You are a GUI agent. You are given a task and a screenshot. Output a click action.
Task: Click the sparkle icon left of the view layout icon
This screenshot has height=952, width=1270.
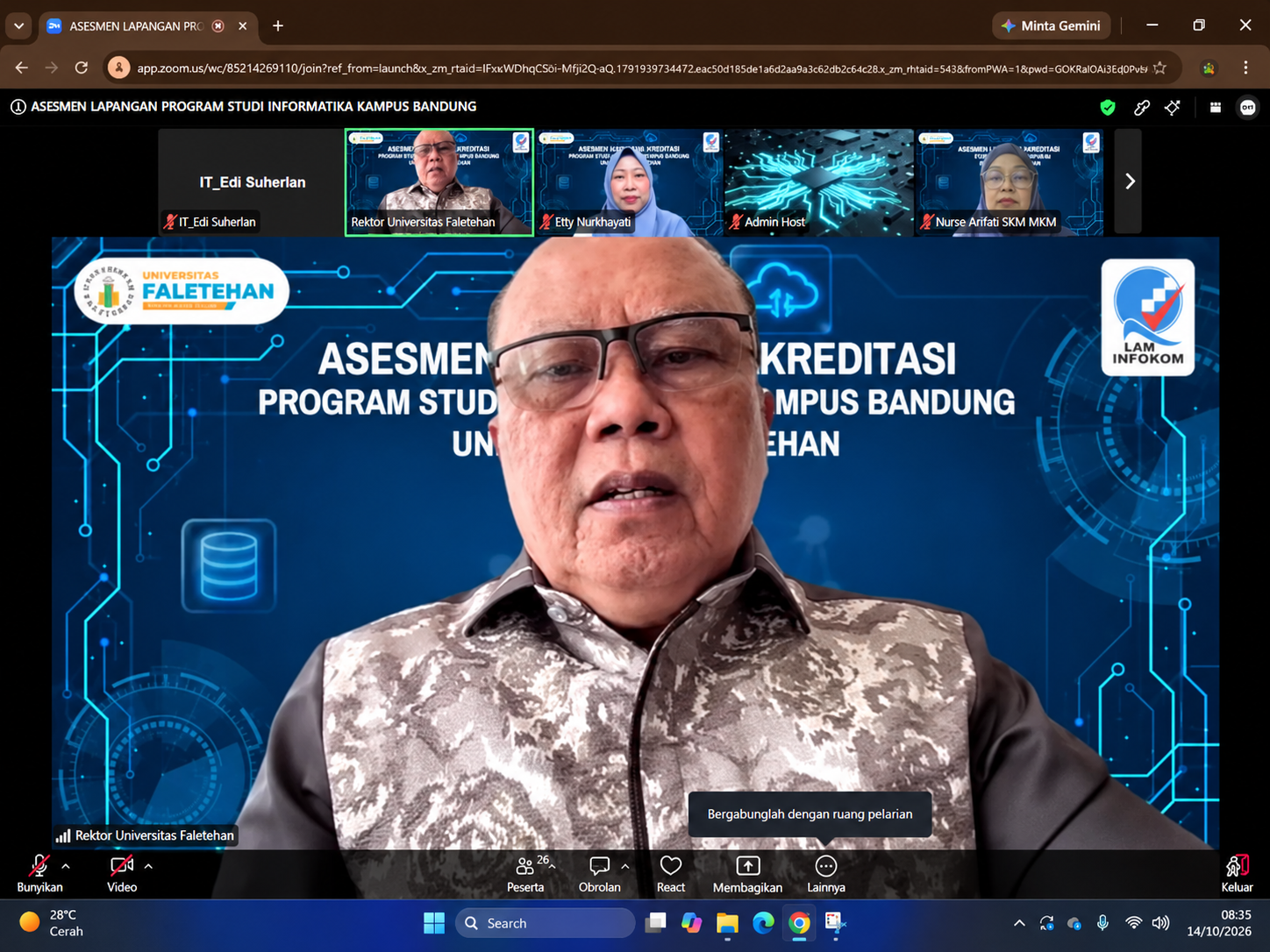click(x=1173, y=107)
